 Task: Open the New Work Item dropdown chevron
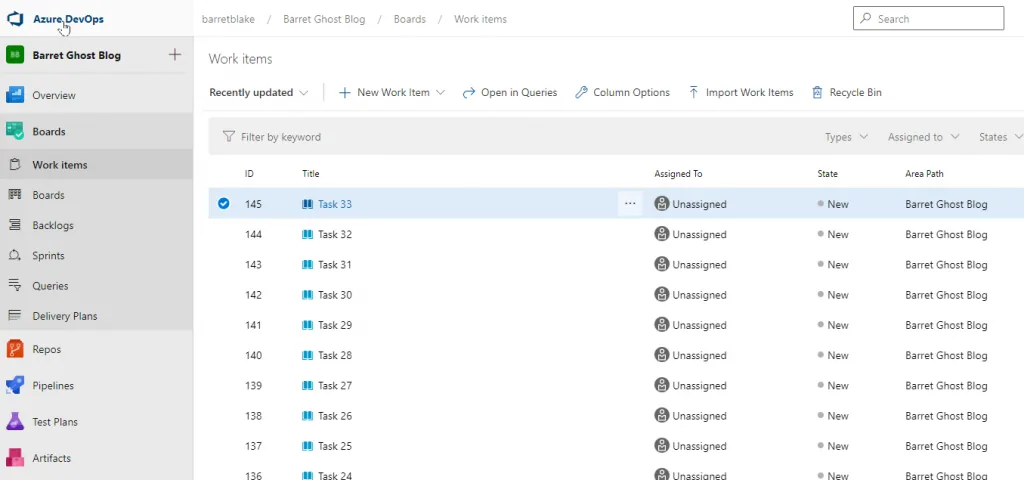[440, 93]
